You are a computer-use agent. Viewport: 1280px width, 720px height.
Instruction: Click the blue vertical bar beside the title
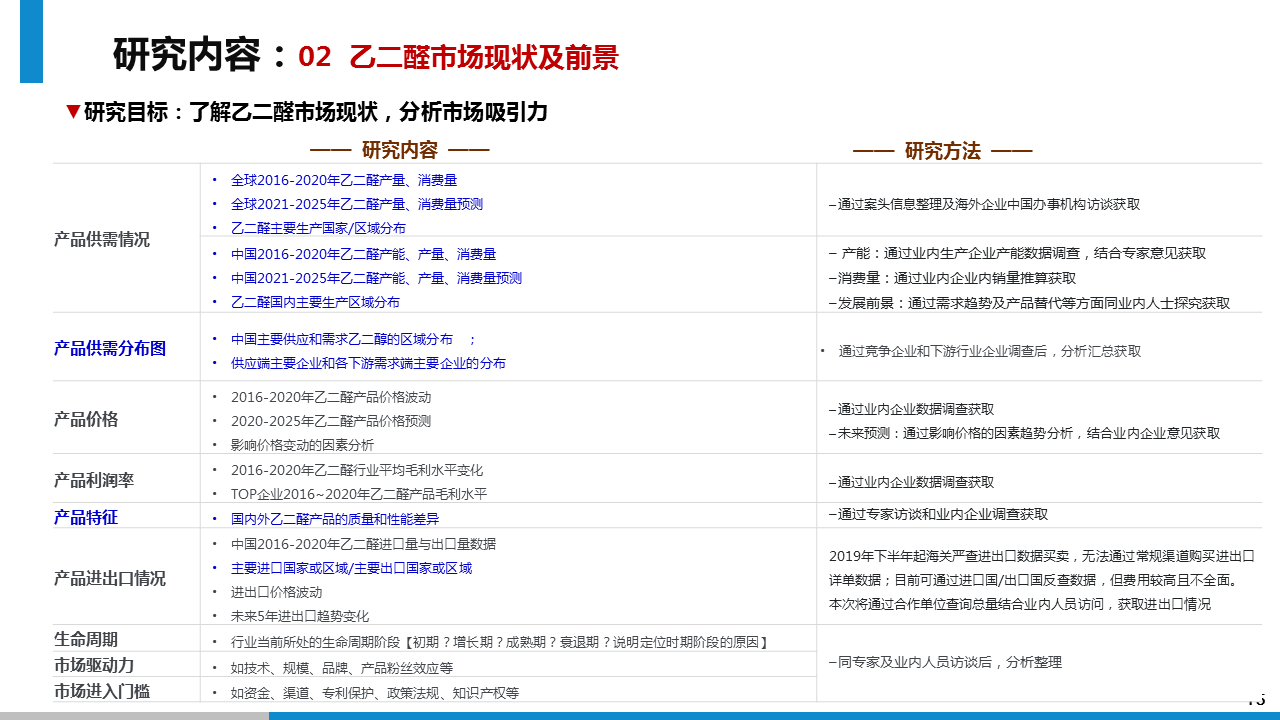[31, 41]
